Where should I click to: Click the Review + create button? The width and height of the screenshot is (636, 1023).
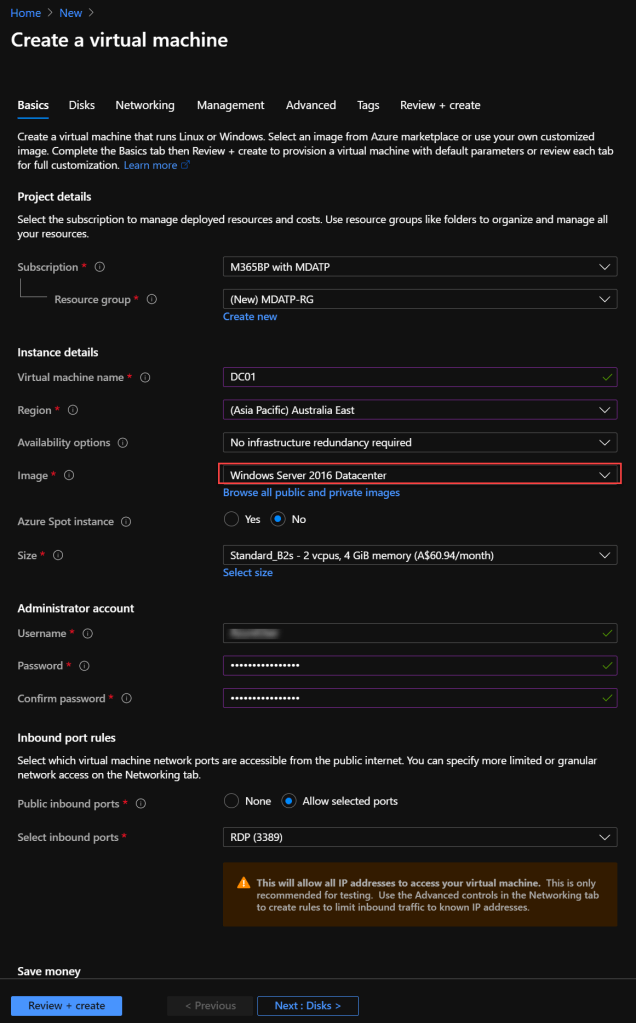click(66, 1006)
